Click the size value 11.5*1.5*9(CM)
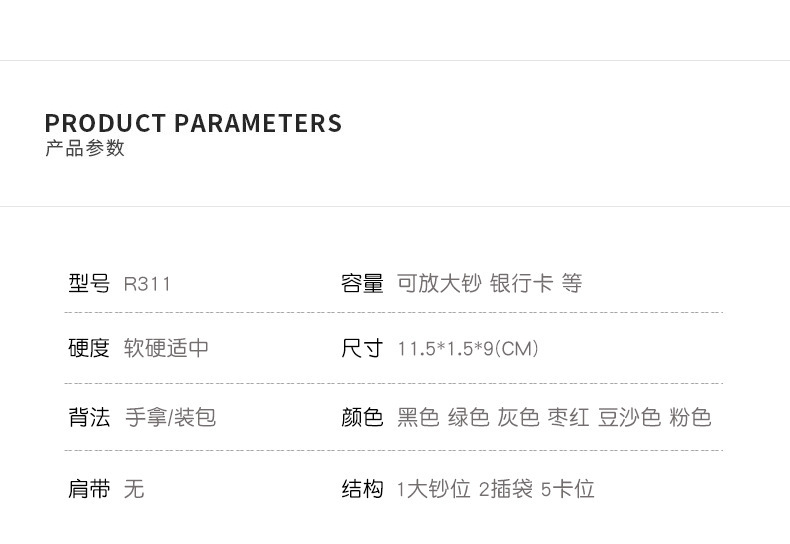The width and height of the screenshot is (790, 544). 468,349
